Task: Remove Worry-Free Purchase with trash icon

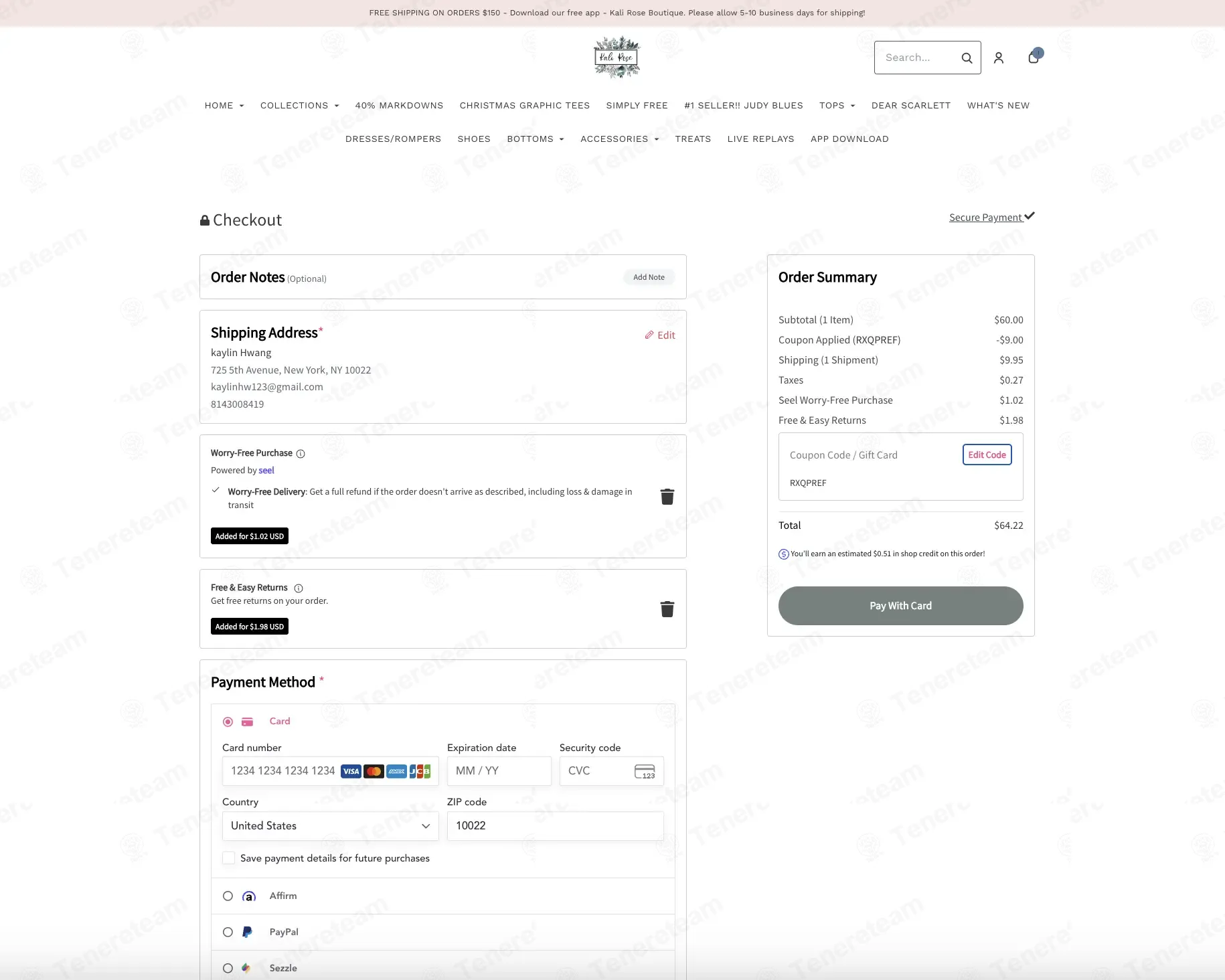Action: click(667, 497)
